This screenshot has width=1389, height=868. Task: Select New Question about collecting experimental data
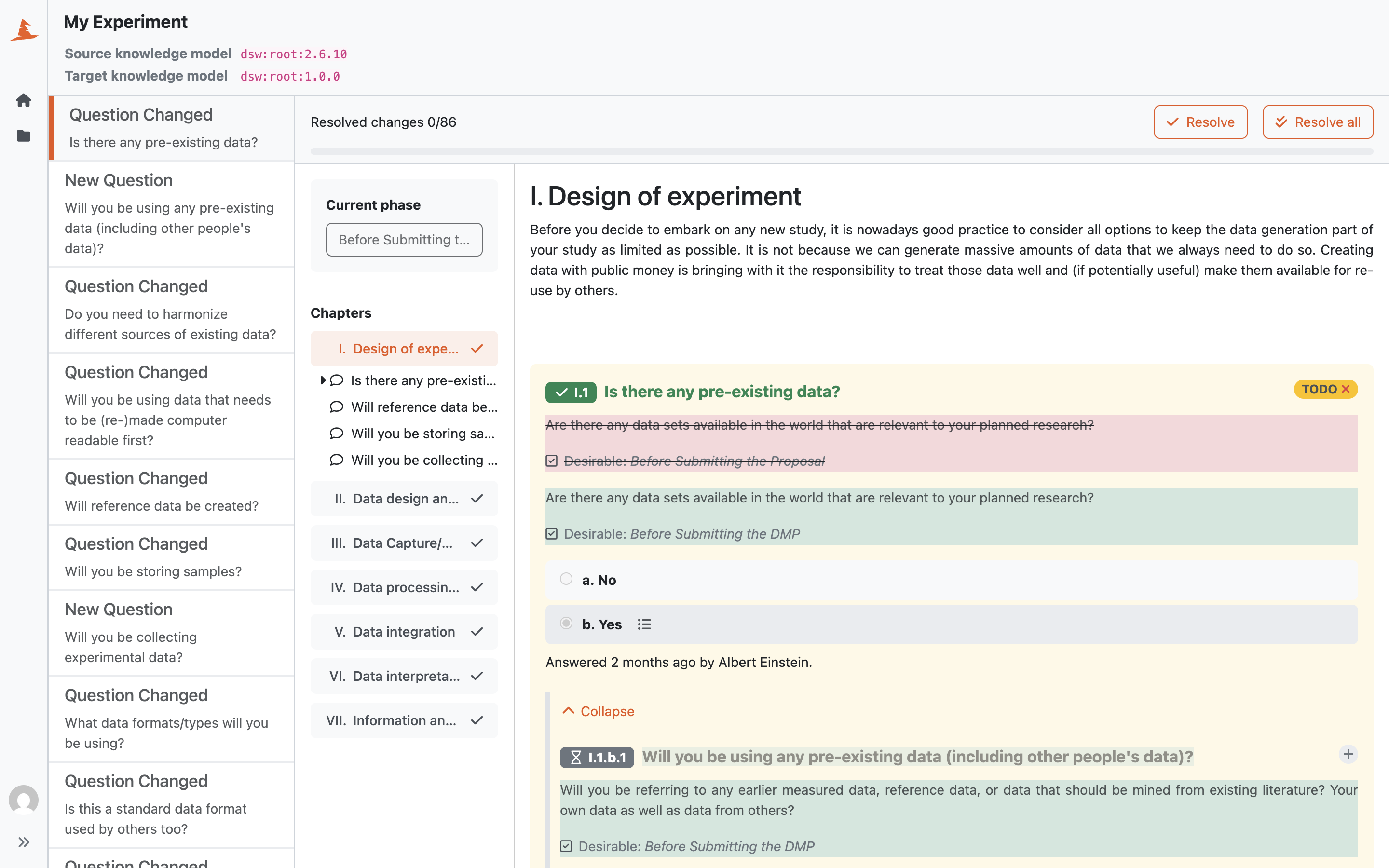[x=172, y=633]
